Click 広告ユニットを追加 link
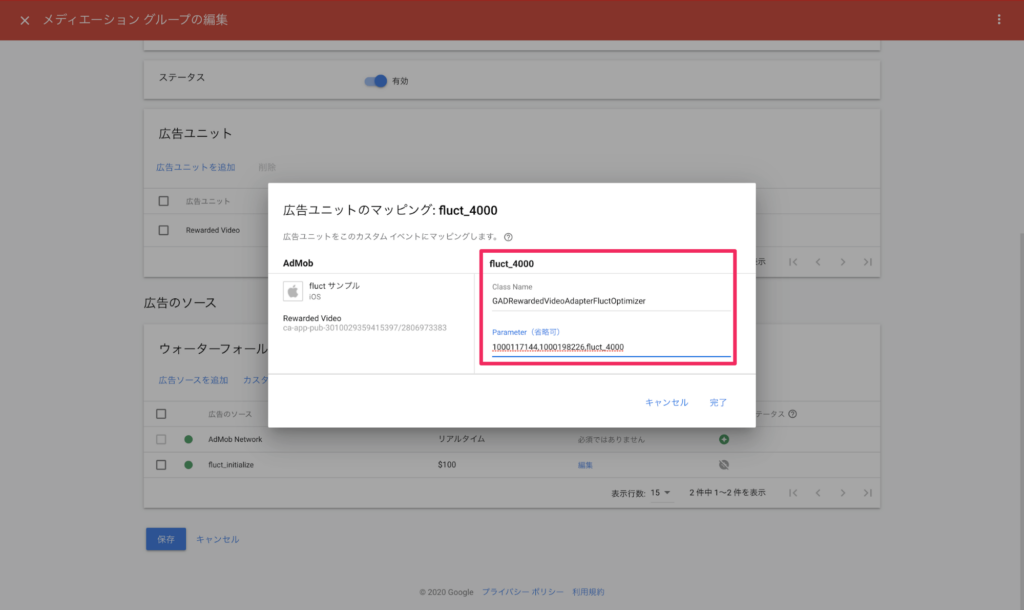Viewport: 1024px width, 610px height. (195, 167)
